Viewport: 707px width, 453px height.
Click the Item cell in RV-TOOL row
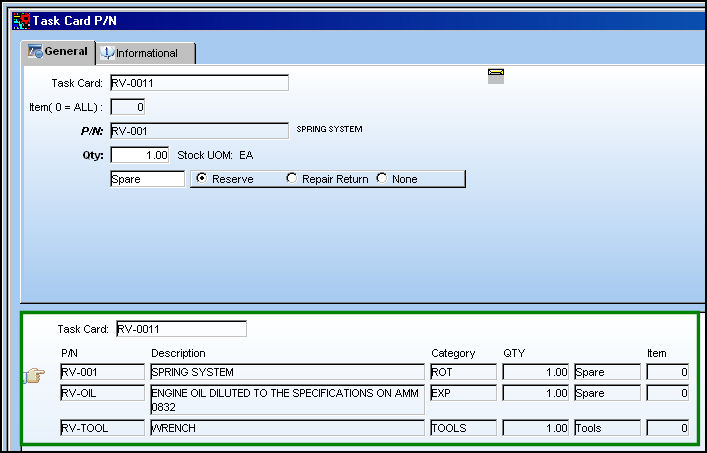[668, 428]
